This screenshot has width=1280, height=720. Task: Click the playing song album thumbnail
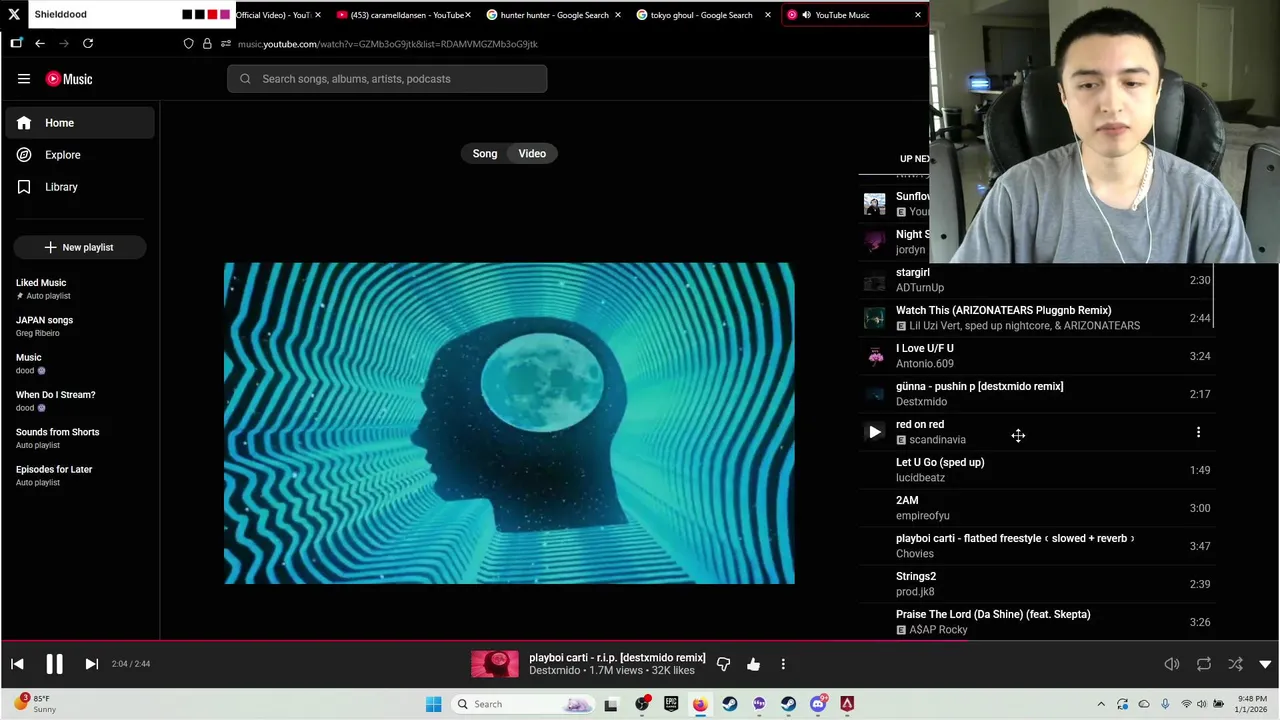495,664
